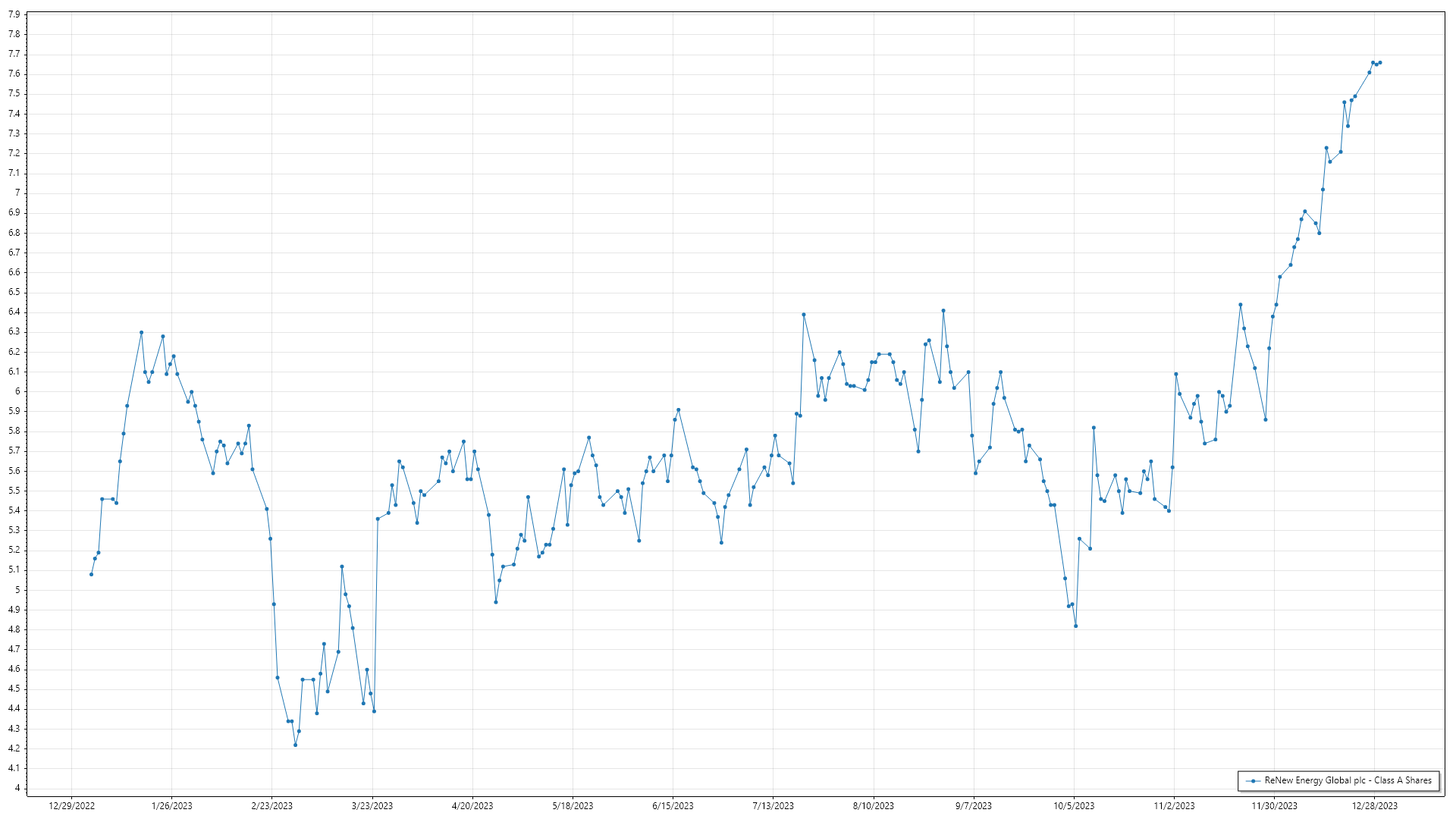Select the 11/30/2023 x-axis date label
The image size is (1456, 819).
click(x=1274, y=805)
